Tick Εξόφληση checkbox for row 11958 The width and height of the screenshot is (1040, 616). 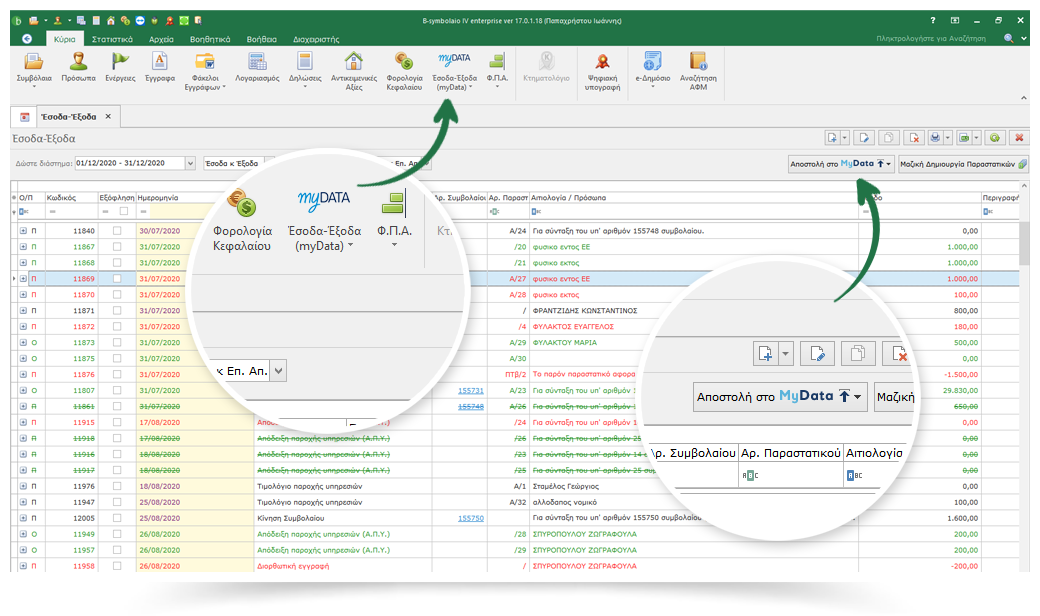pyautogui.click(x=117, y=566)
